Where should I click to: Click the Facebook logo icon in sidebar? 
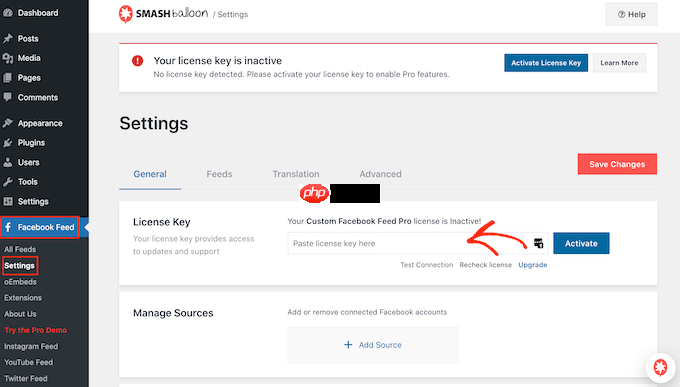[x=8, y=227]
